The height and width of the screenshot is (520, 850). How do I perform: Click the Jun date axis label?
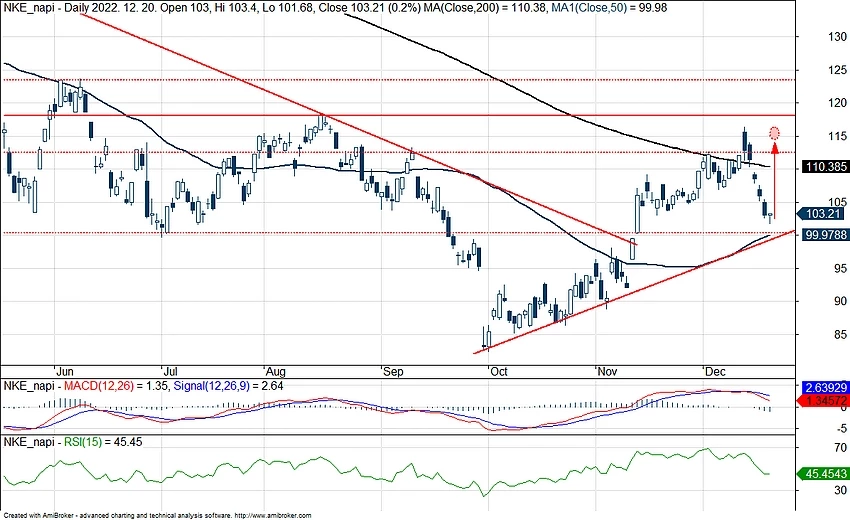click(65, 372)
